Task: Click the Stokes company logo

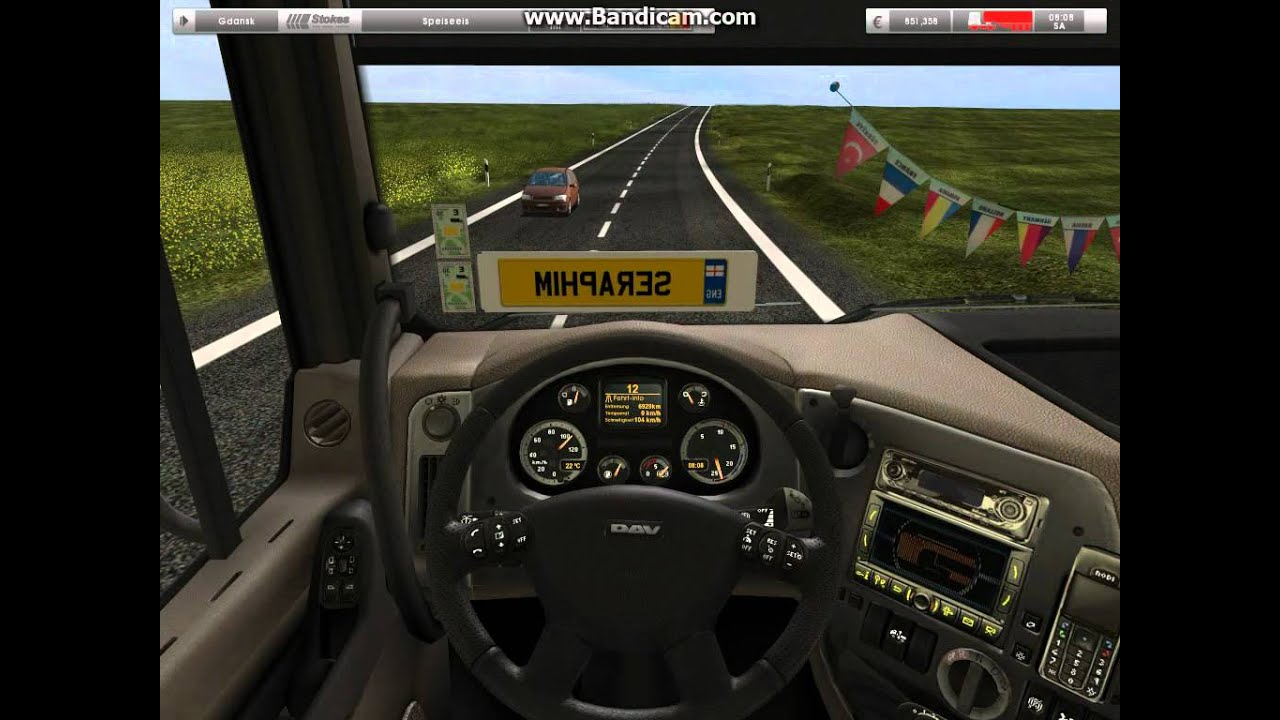Action: tap(318, 20)
